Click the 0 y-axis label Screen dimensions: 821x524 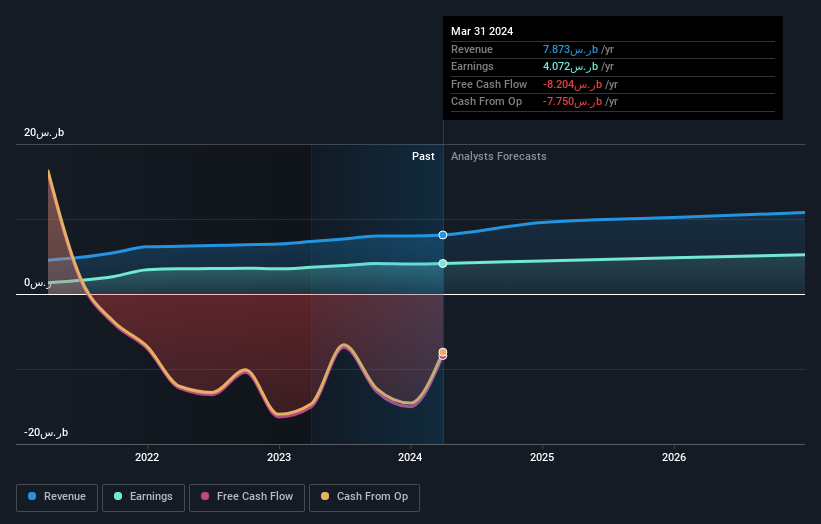click(38, 283)
